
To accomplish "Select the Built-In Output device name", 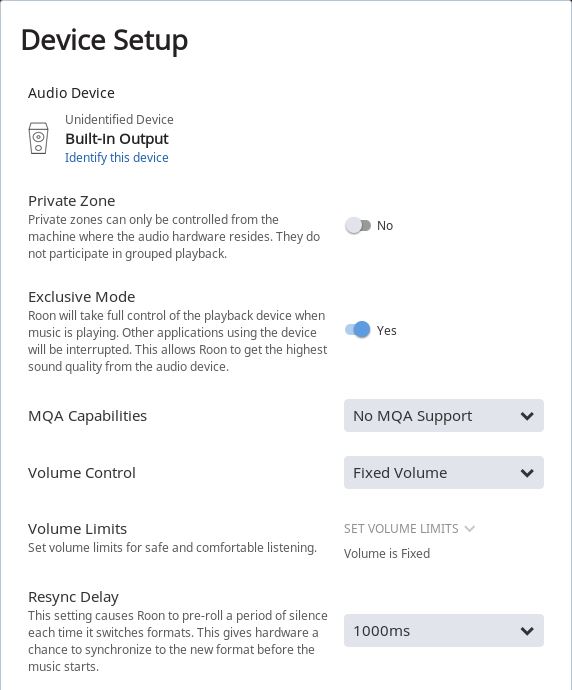I will (117, 139).
